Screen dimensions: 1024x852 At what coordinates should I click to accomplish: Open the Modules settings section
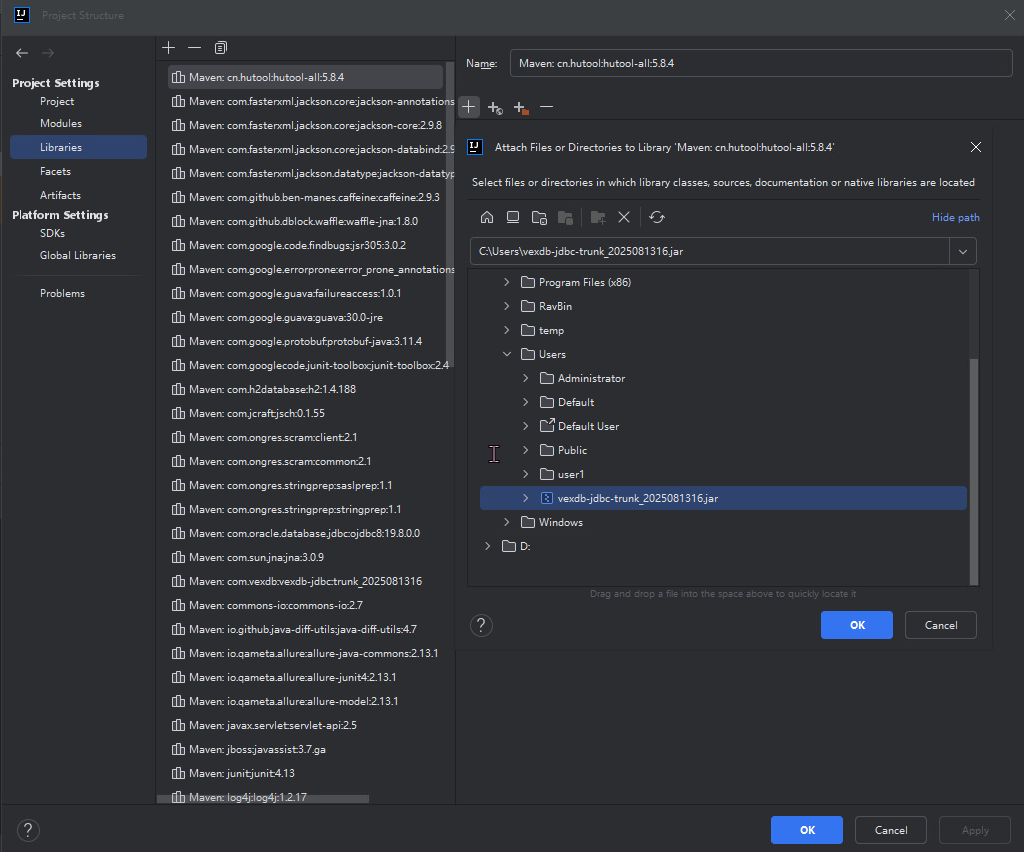[x=61, y=123]
